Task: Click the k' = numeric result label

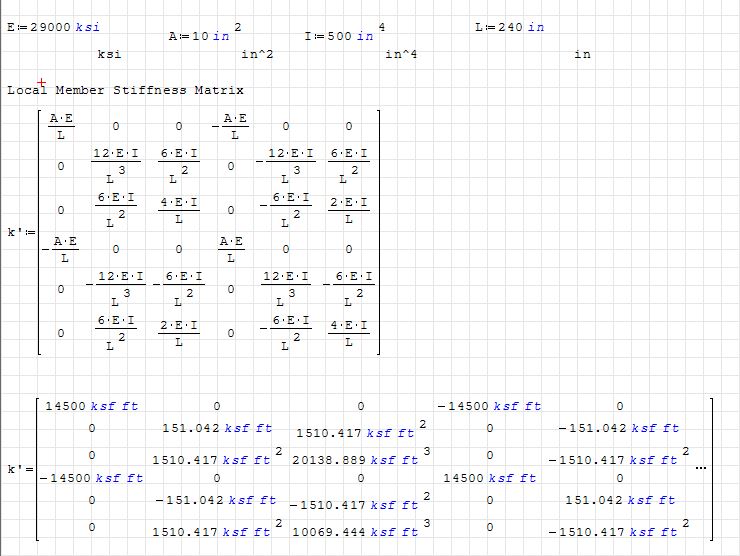Action: 19,469
